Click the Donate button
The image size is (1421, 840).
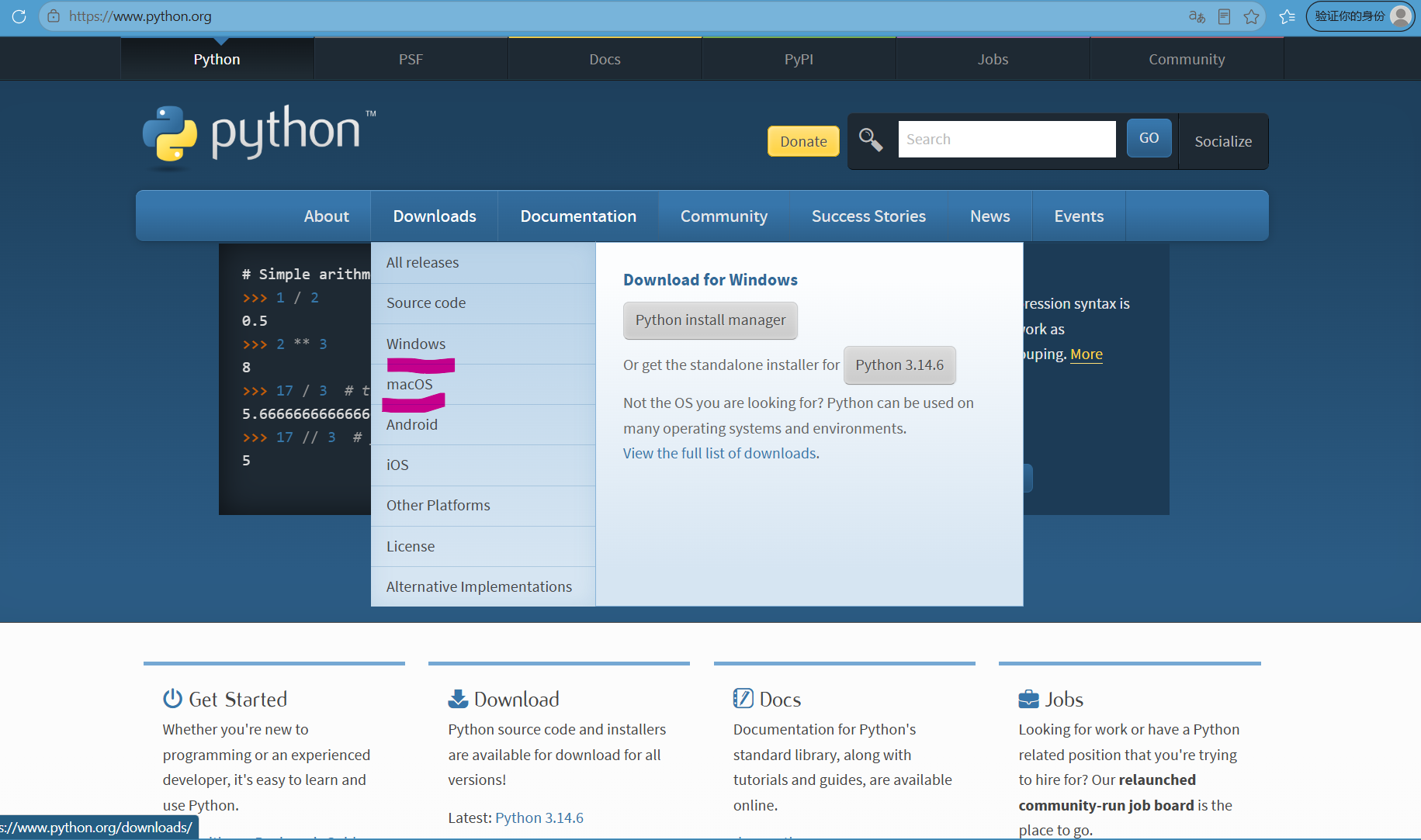point(803,141)
